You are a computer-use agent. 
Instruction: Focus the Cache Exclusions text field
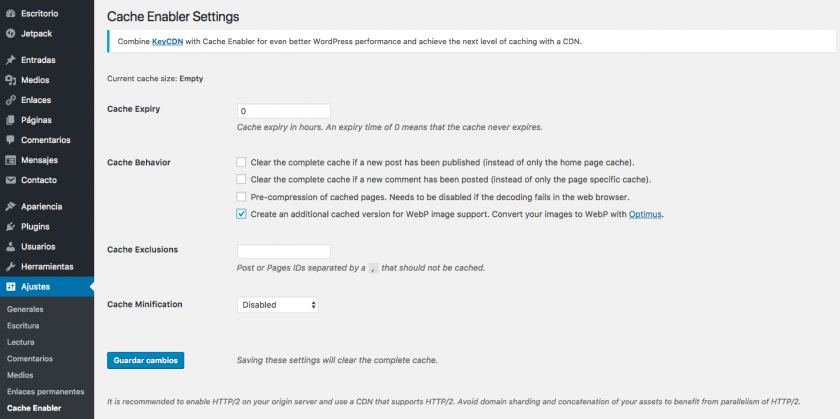click(x=283, y=251)
